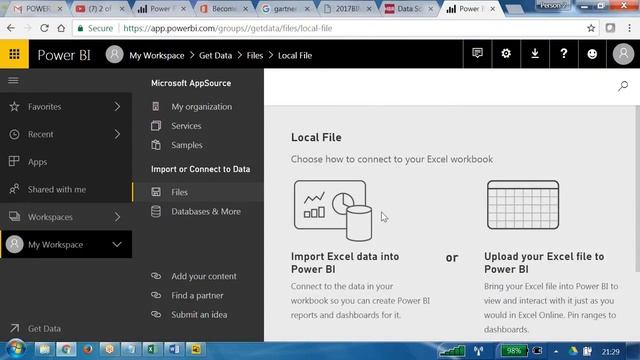Click Find a partner link

[197, 296]
